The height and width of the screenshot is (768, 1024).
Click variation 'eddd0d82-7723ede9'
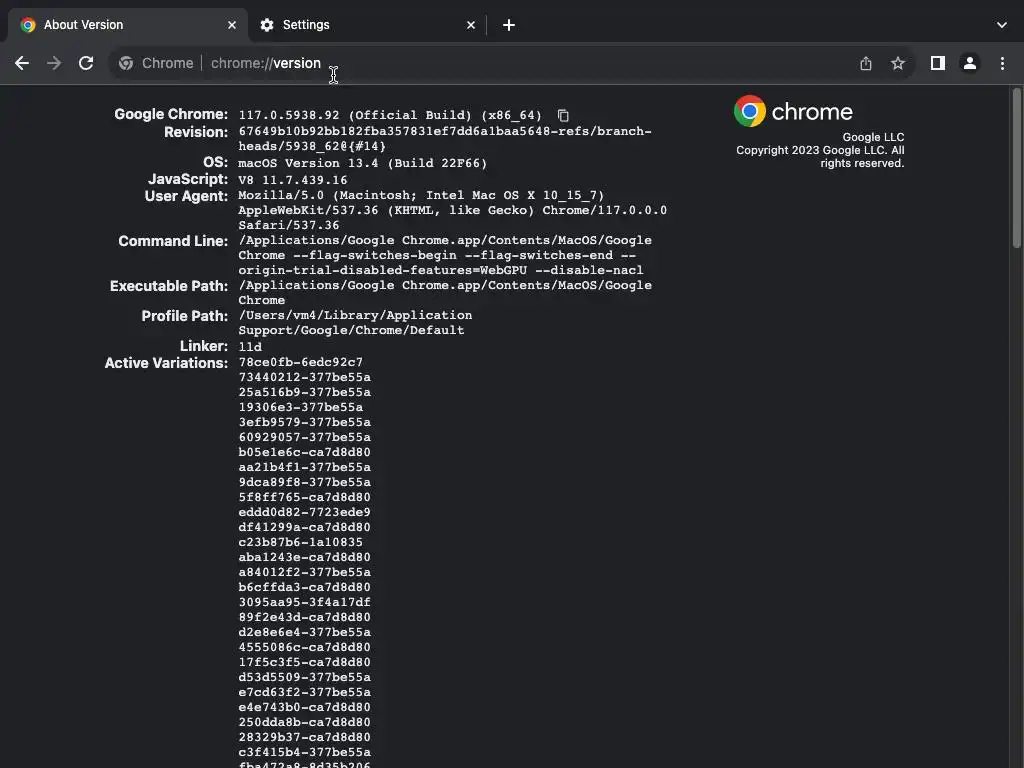304,512
